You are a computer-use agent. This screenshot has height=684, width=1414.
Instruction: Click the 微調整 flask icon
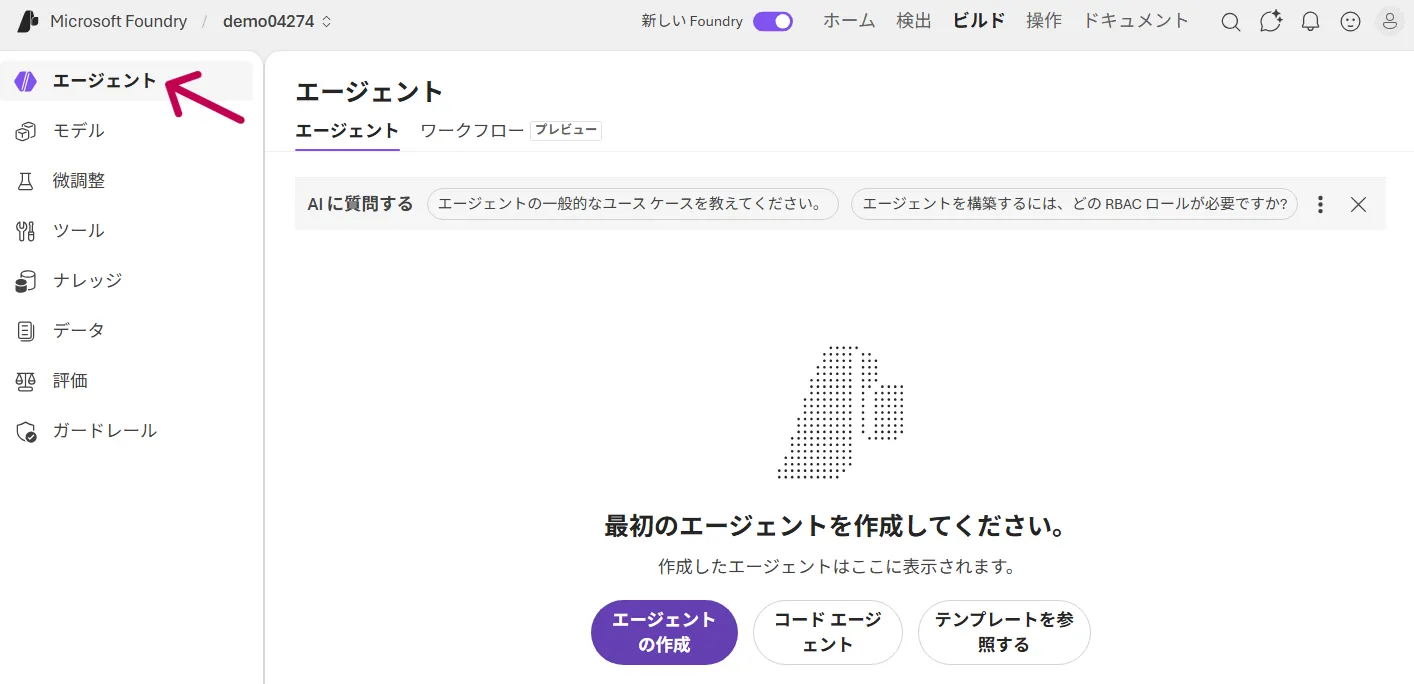[x=26, y=181]
